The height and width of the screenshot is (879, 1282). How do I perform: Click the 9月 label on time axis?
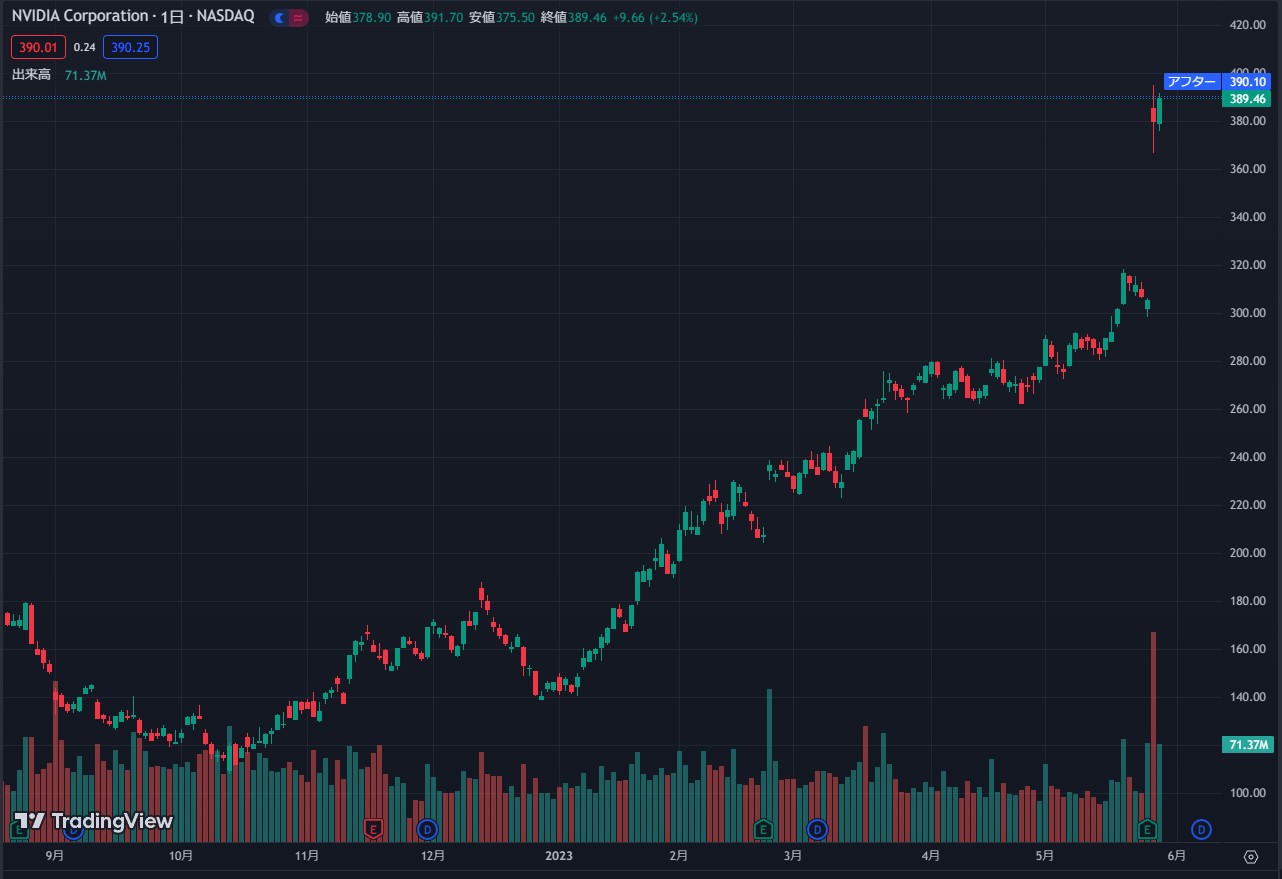coord(55,856)
